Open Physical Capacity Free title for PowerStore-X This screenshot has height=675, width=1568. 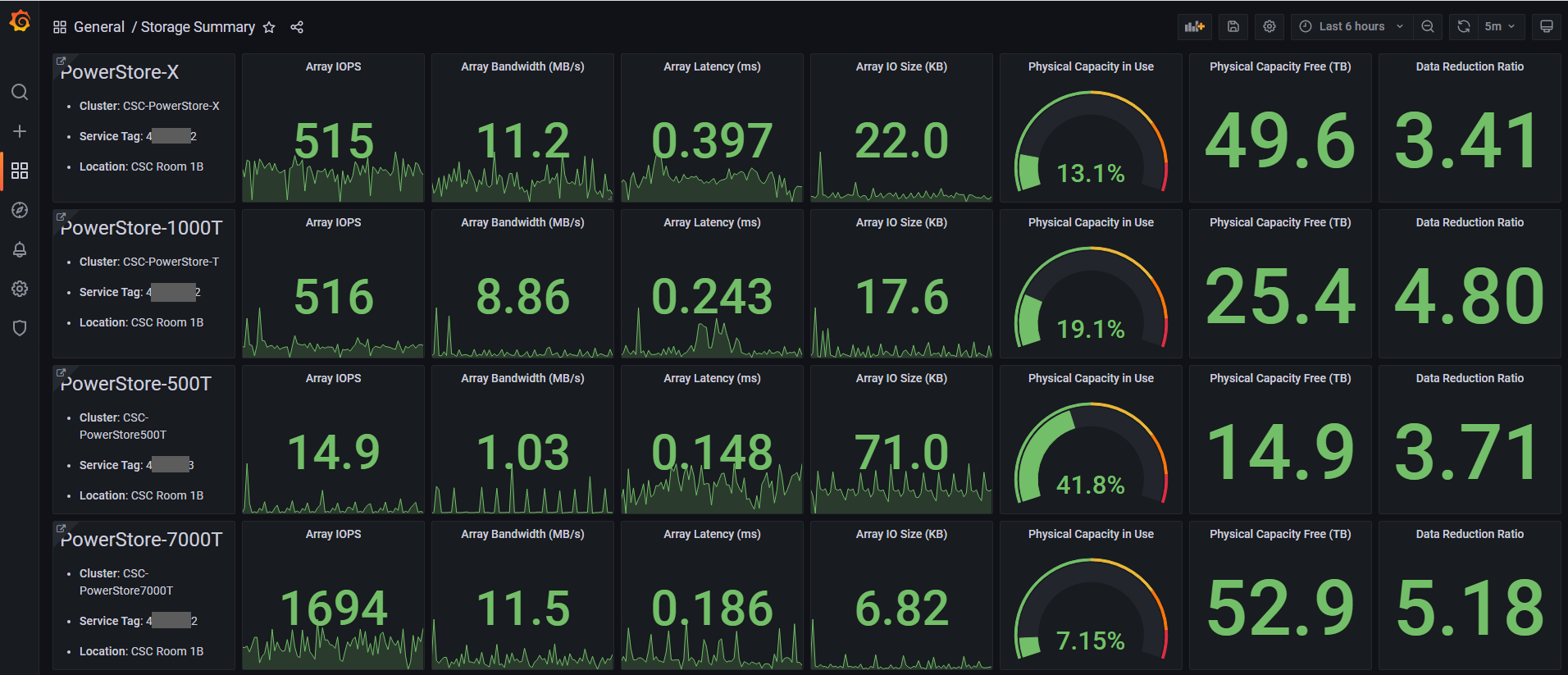[x=1280, y=66]
